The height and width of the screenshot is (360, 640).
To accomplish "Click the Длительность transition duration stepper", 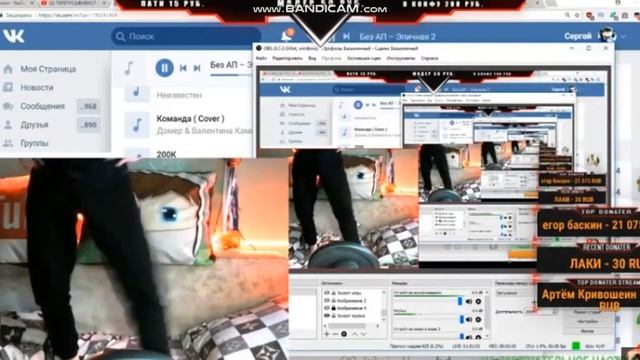I will [554, 311].
